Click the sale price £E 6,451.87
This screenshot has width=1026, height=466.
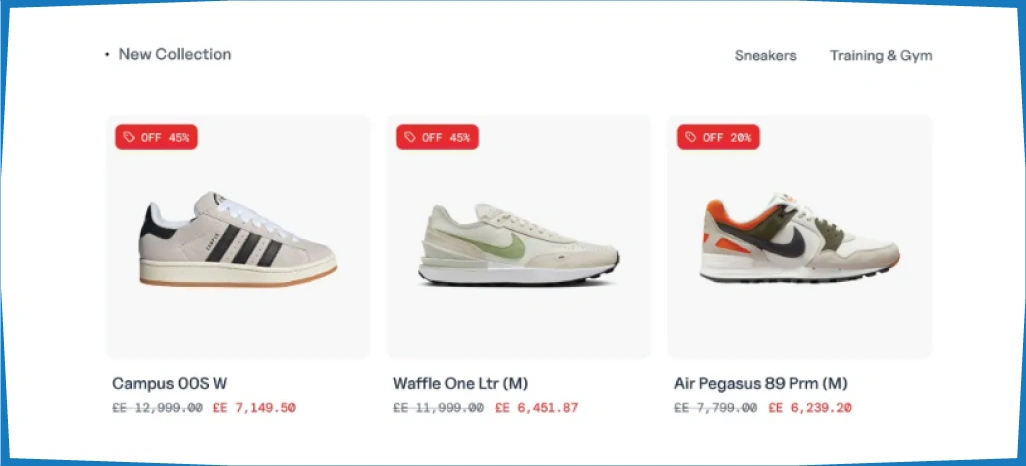click(537, 408)
